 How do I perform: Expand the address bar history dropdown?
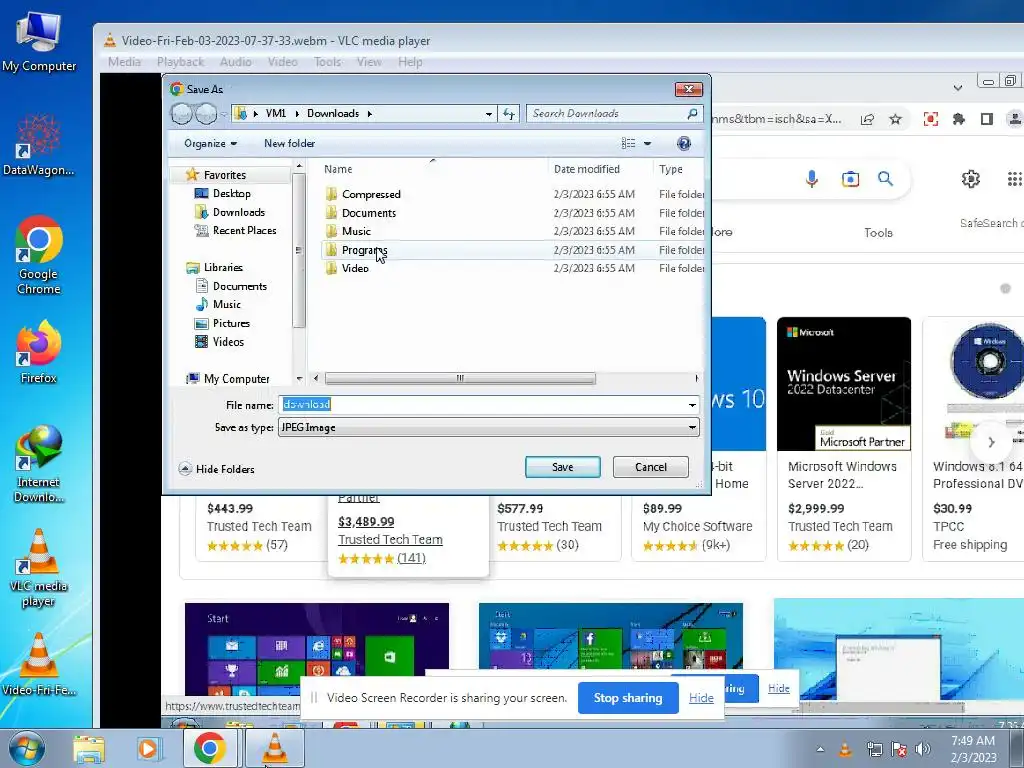tap(488, 114)
